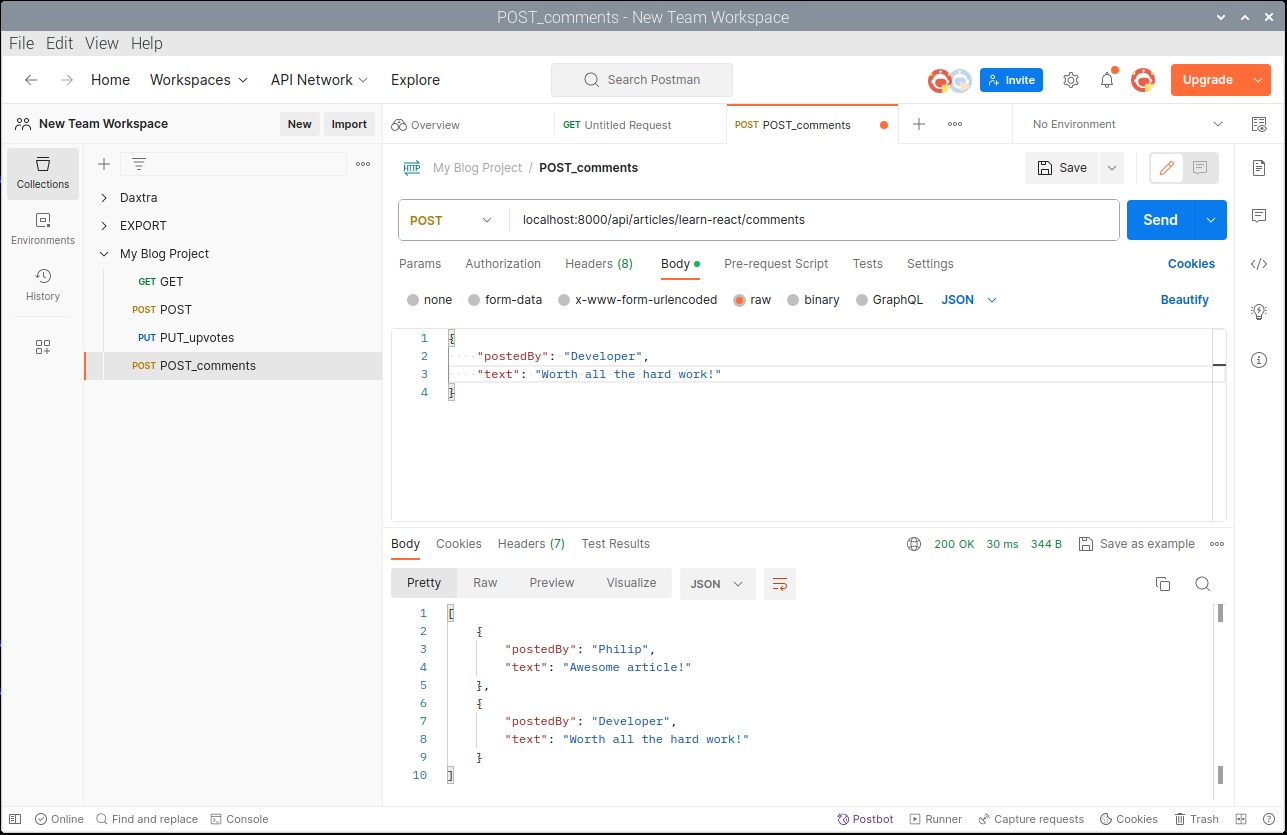The height and width of the screenshot is (835, 1287).
Task: Switch to the Pre-request Script tab
Action: point(776,264)
